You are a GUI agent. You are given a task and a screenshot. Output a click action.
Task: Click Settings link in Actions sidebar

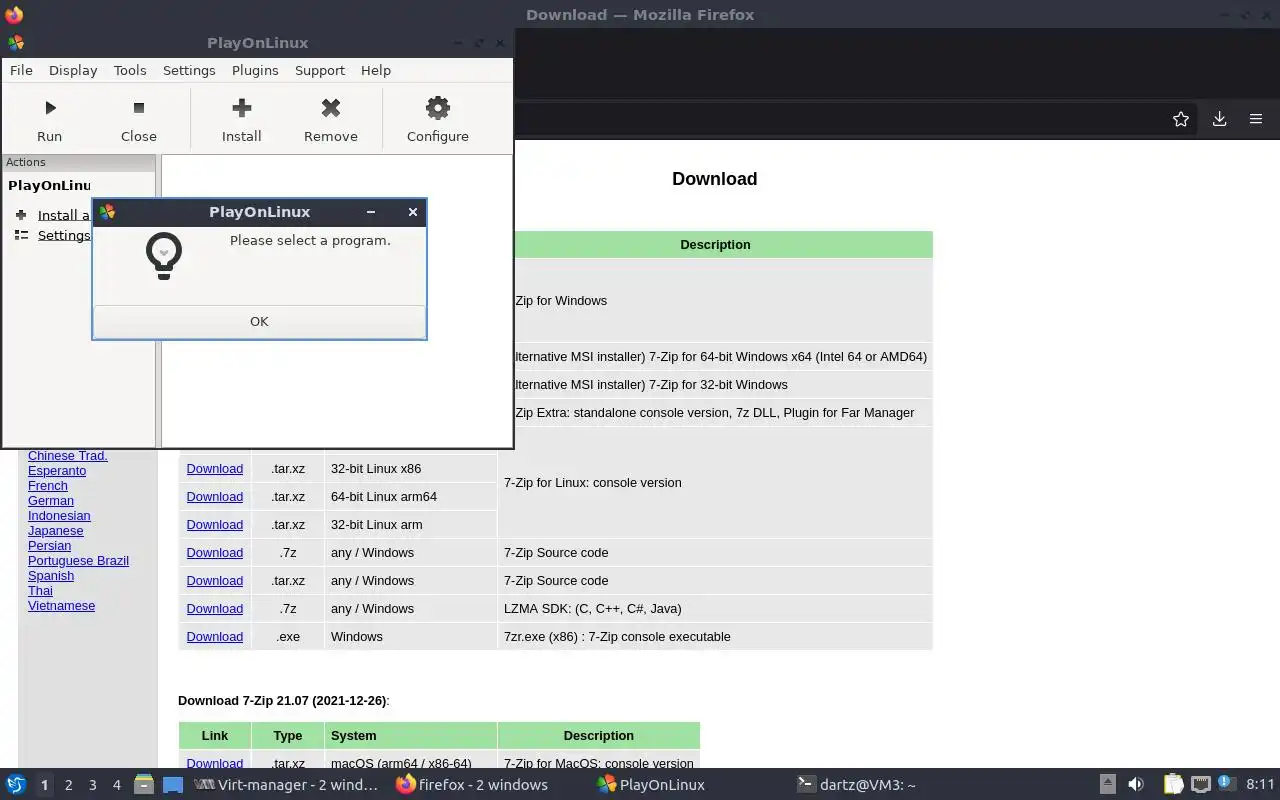tap(64, 235)
